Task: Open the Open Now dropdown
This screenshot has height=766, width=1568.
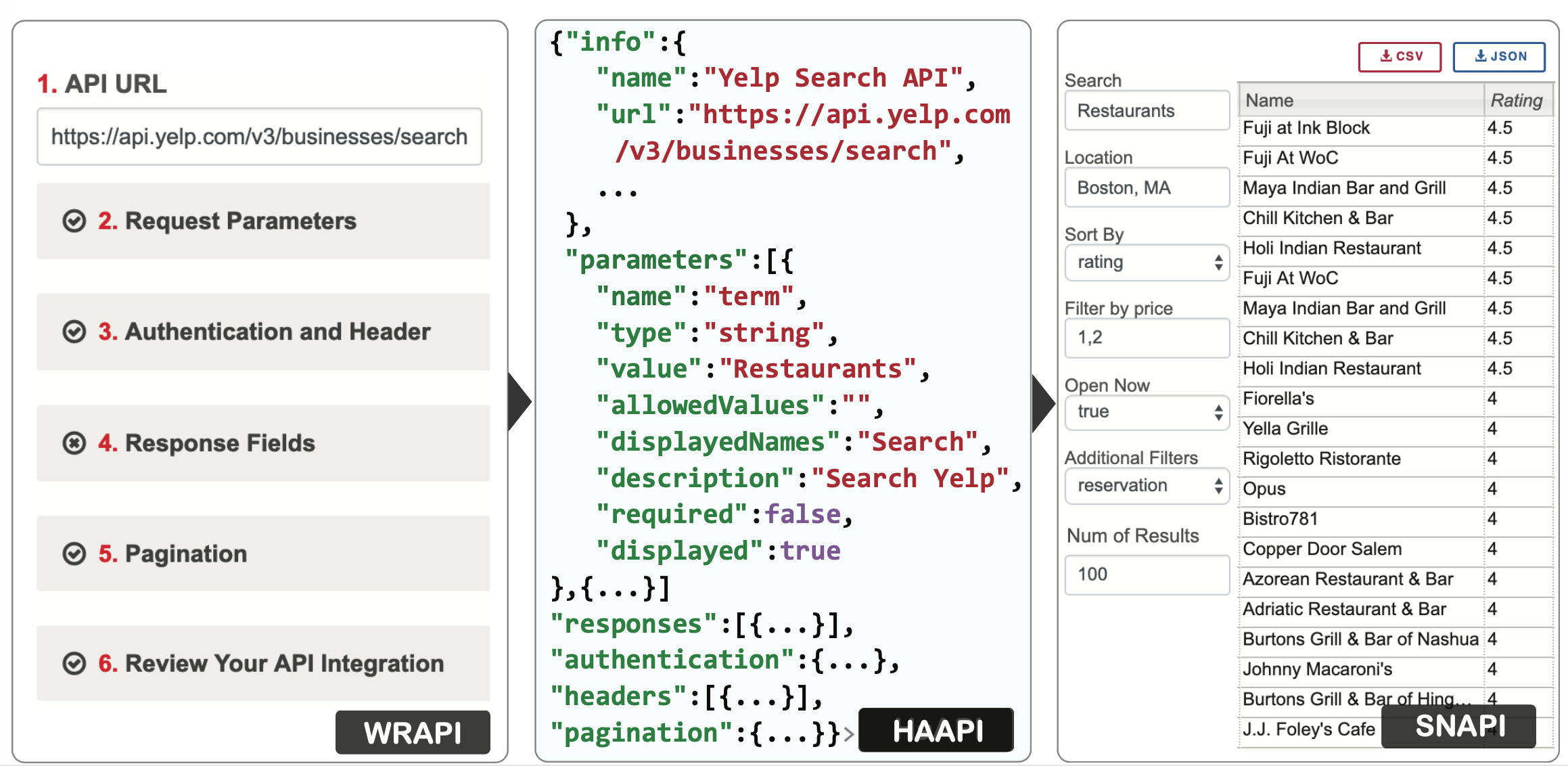Action: [1147, 412]
